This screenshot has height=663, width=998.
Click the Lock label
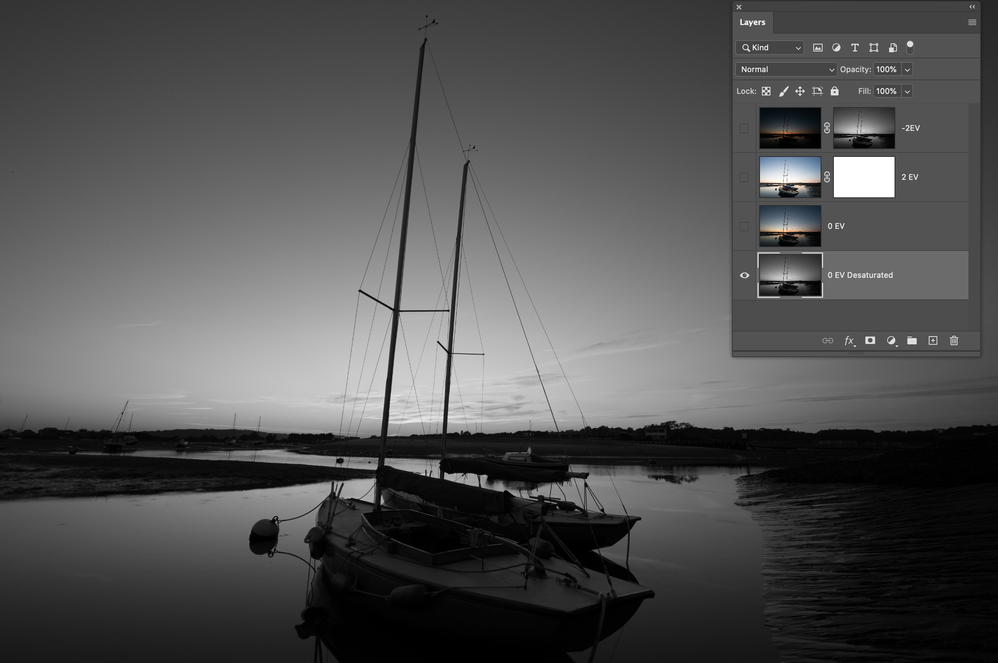tap(746, 91)
